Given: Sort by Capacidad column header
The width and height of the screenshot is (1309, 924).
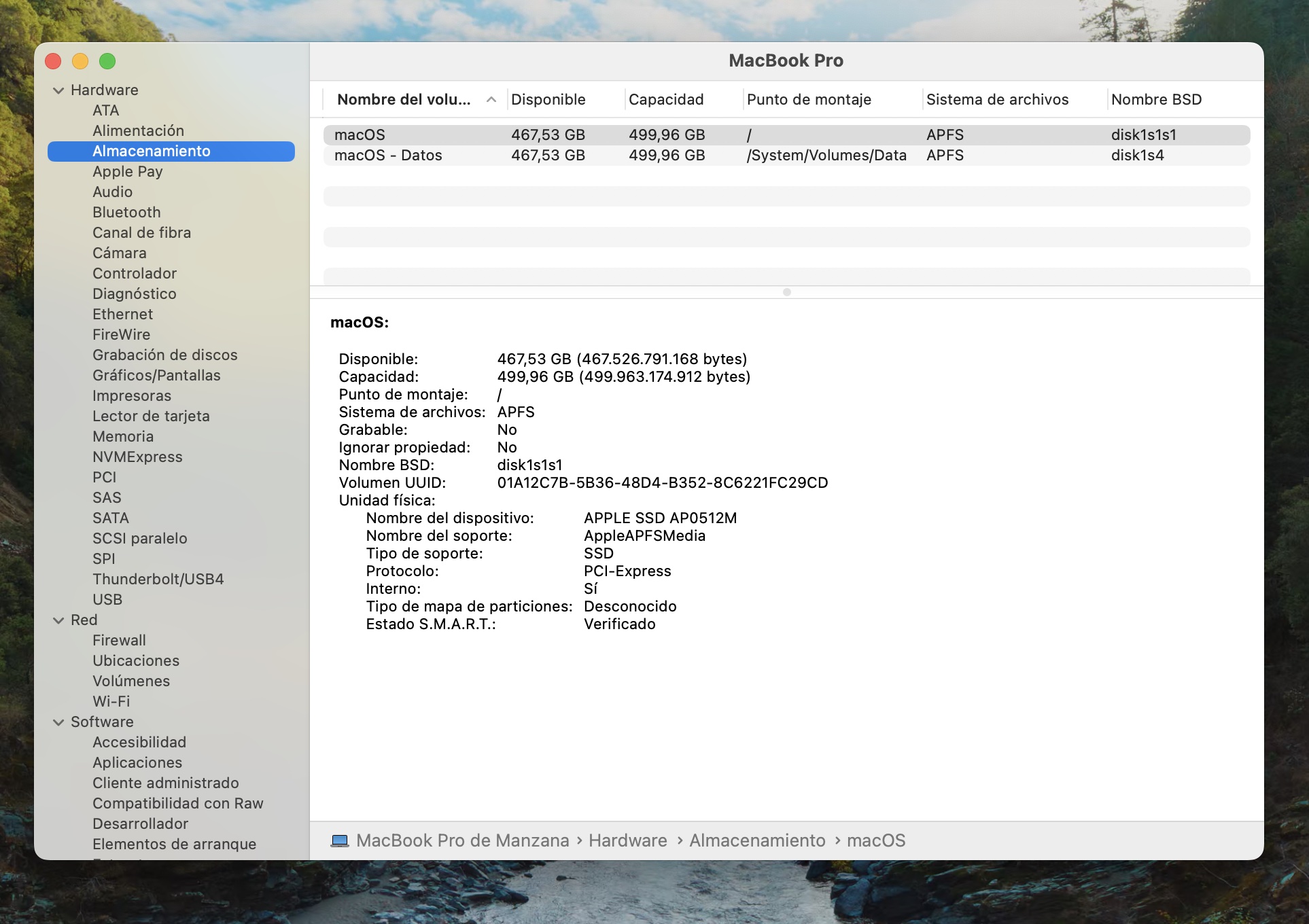Looking at the screenshot, I should (665, 100).
